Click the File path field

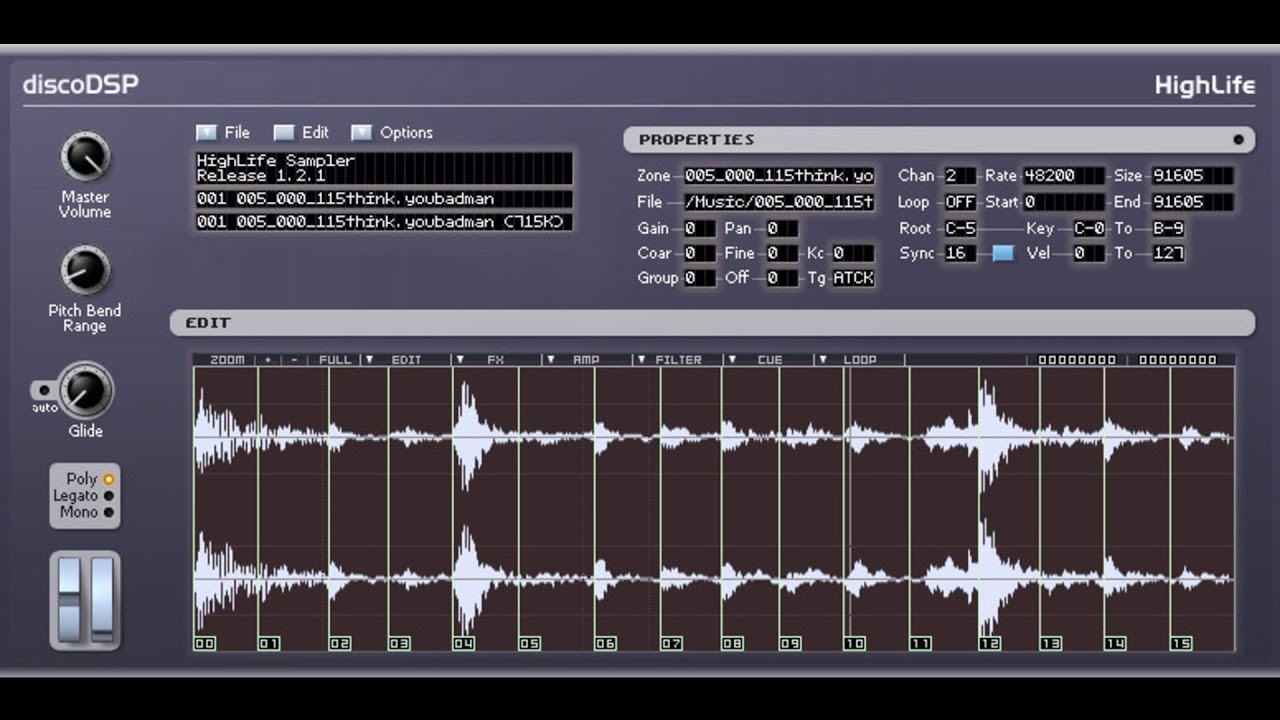(x=779, y=202)
